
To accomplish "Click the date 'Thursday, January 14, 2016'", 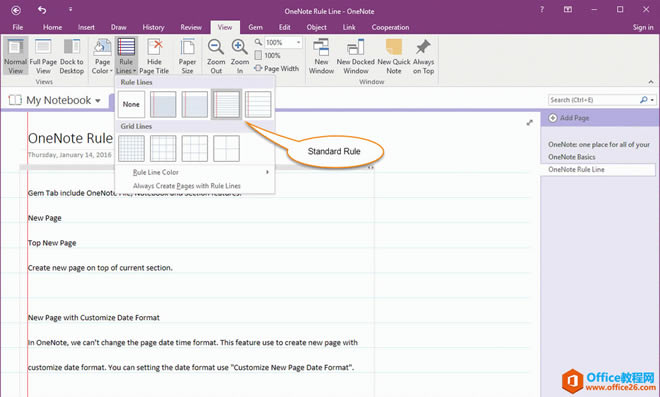I will coord(69,155).
